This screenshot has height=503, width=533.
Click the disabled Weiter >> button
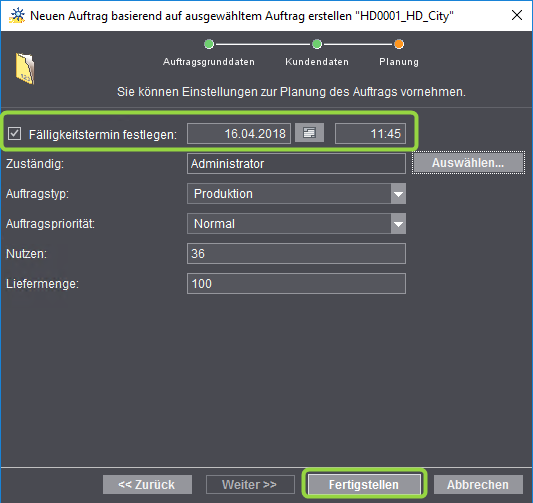pyautogui.click(x=250, y=485)
